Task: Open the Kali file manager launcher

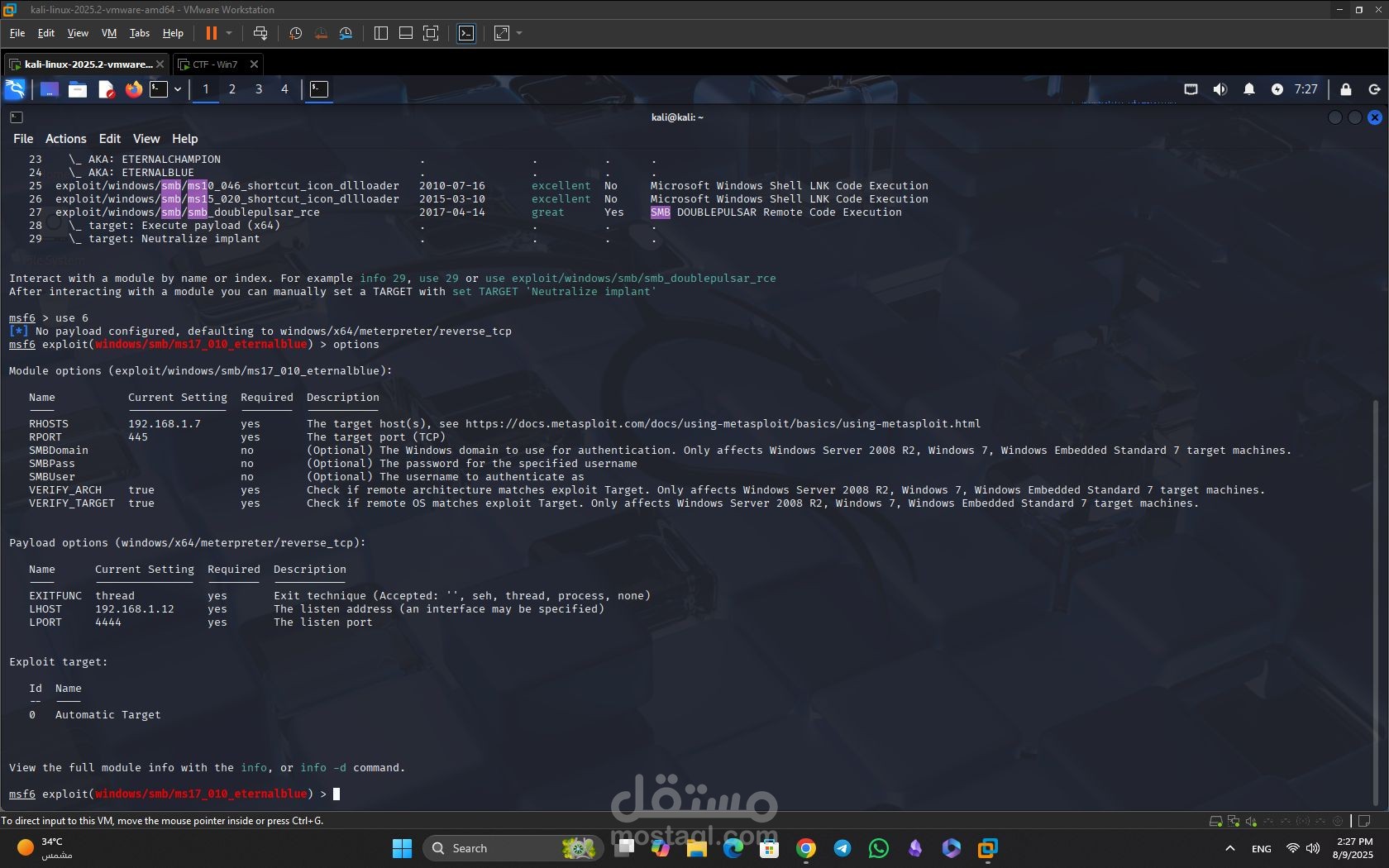Action: coord(78,89)
